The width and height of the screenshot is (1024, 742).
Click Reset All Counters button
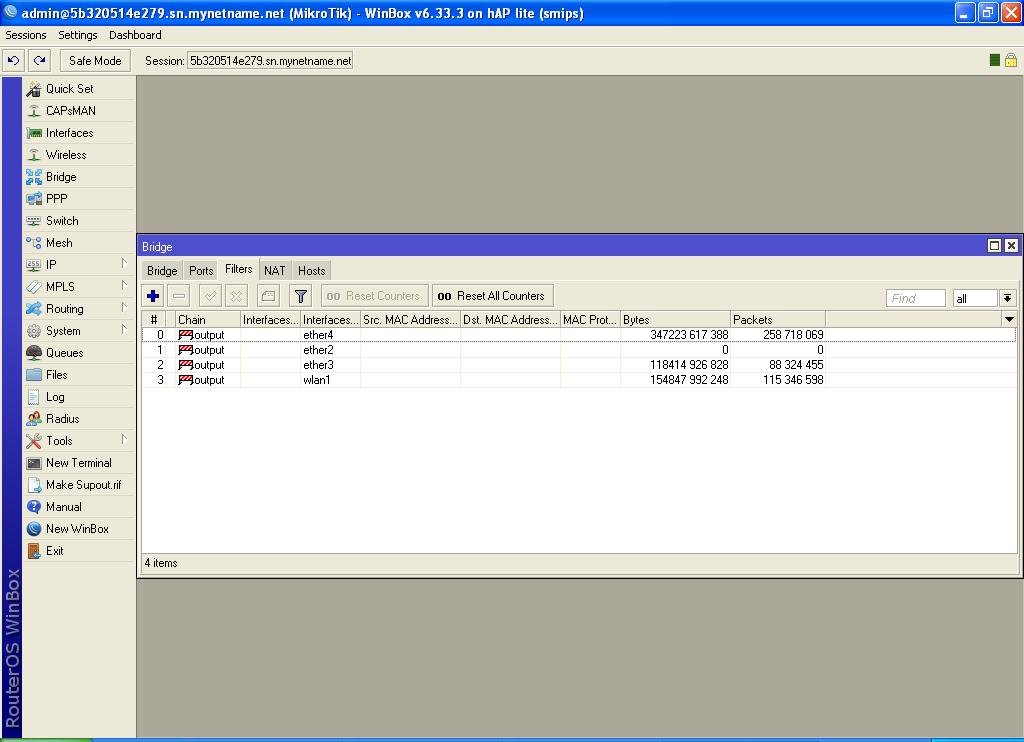tap(492, 296)
